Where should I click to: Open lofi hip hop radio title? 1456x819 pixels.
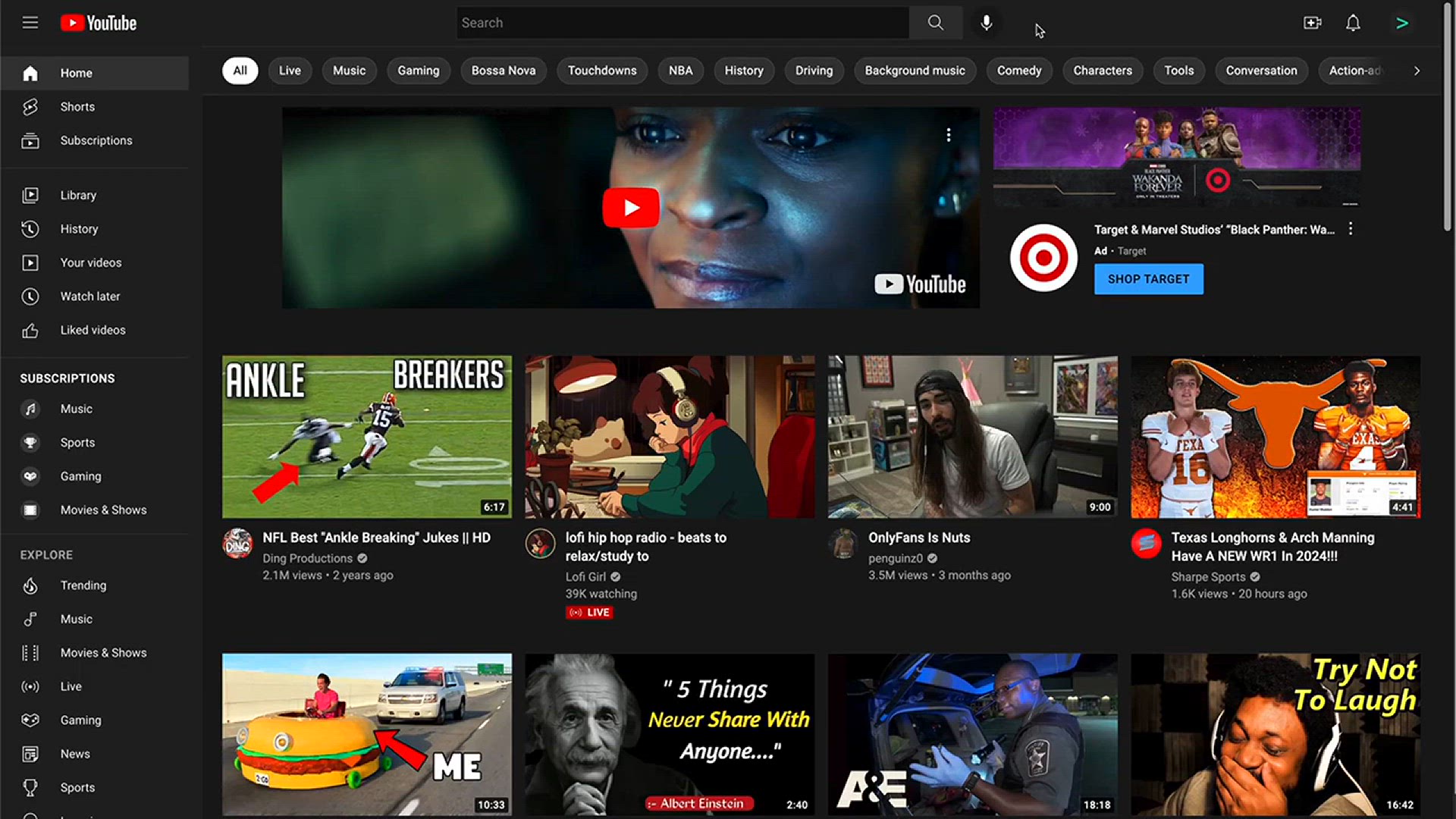[x=645, y=547]
